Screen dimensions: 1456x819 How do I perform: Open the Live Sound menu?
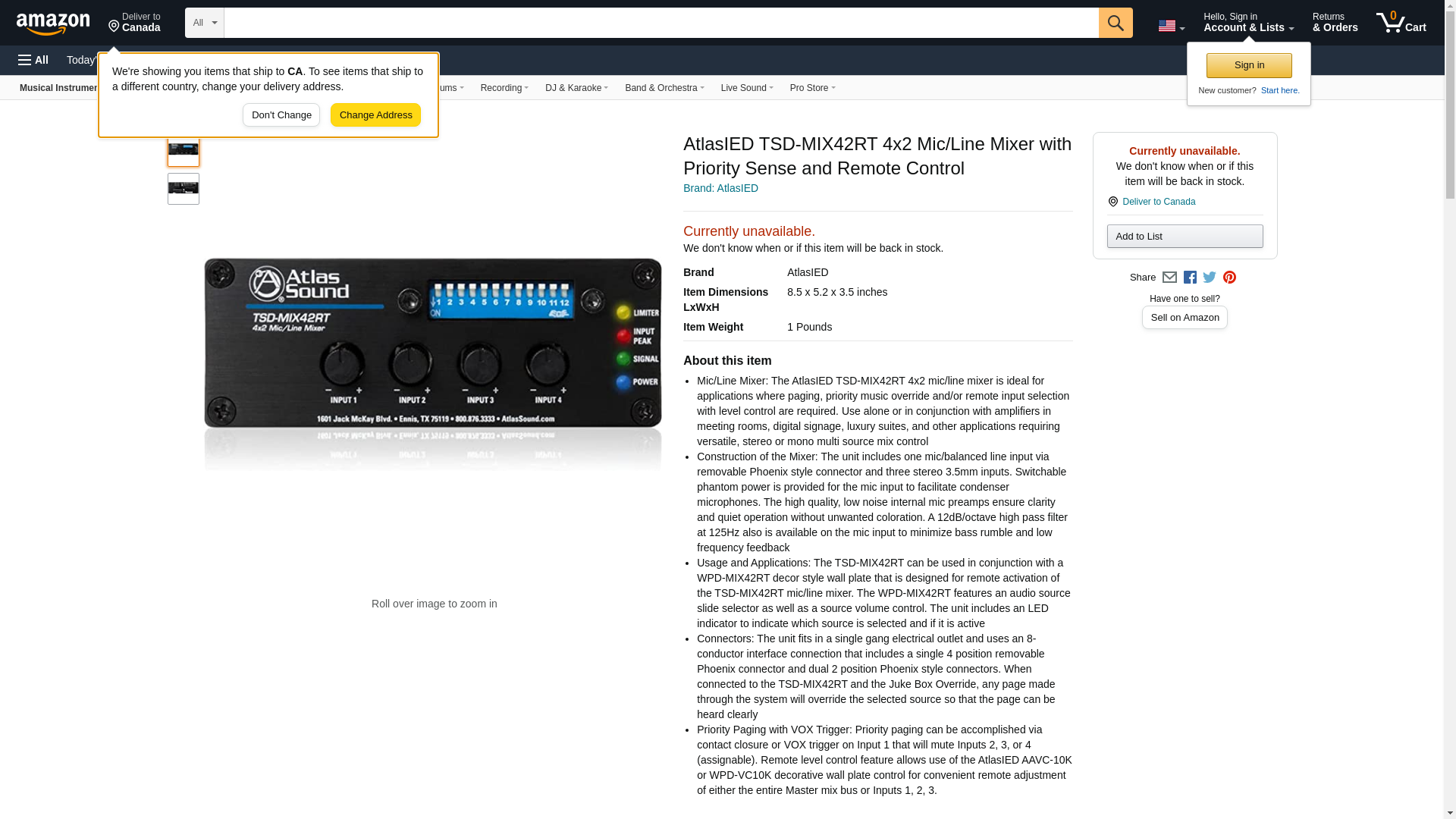pos(746,88)
